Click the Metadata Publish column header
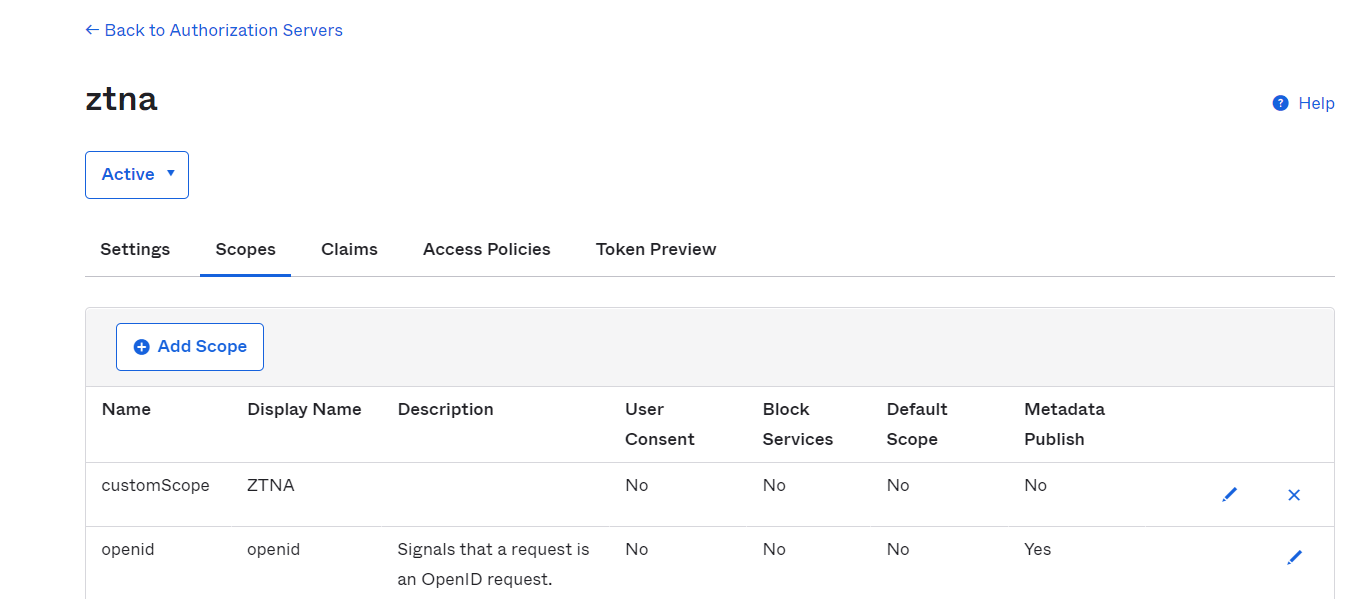 click(1064, 424)
